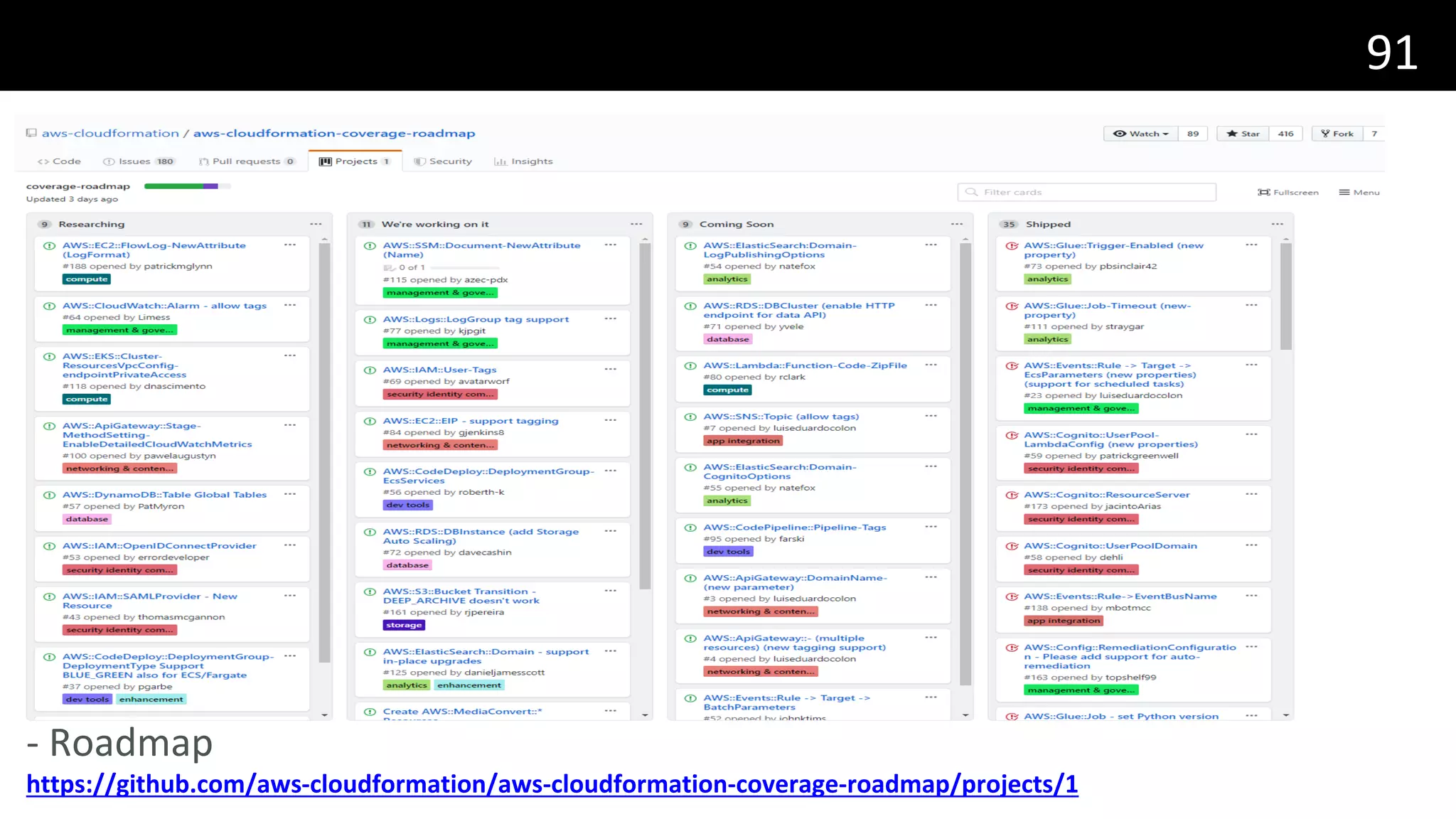Viewport: 1456px width, 819px height.
Task: Click open-issue icon on AWS::EC2::EIP card
Action: click(x=370, y=422)
